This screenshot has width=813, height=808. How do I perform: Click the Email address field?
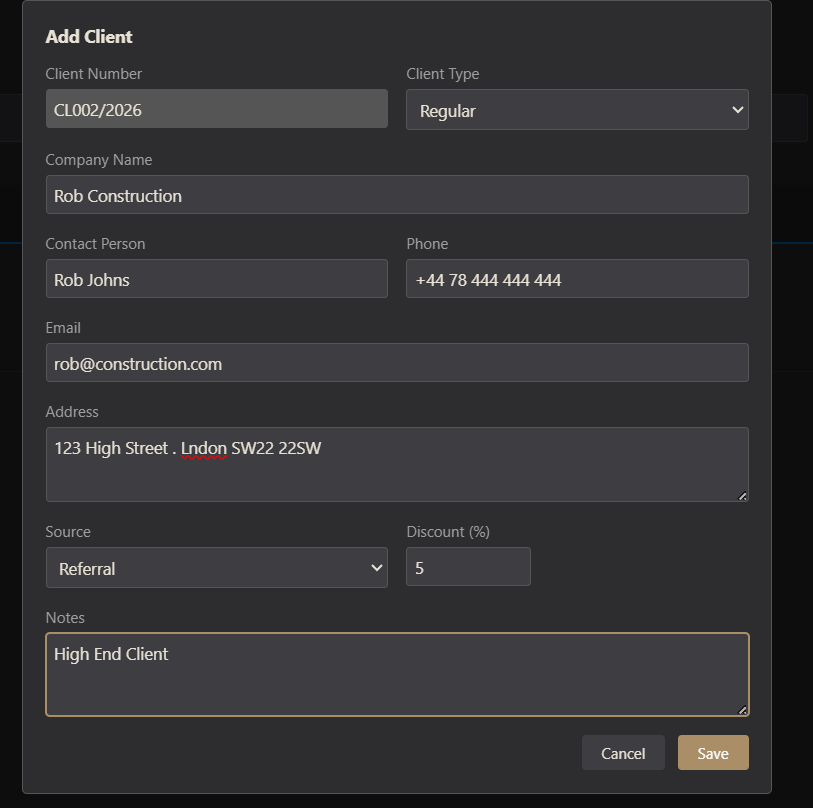pos(396,363)
